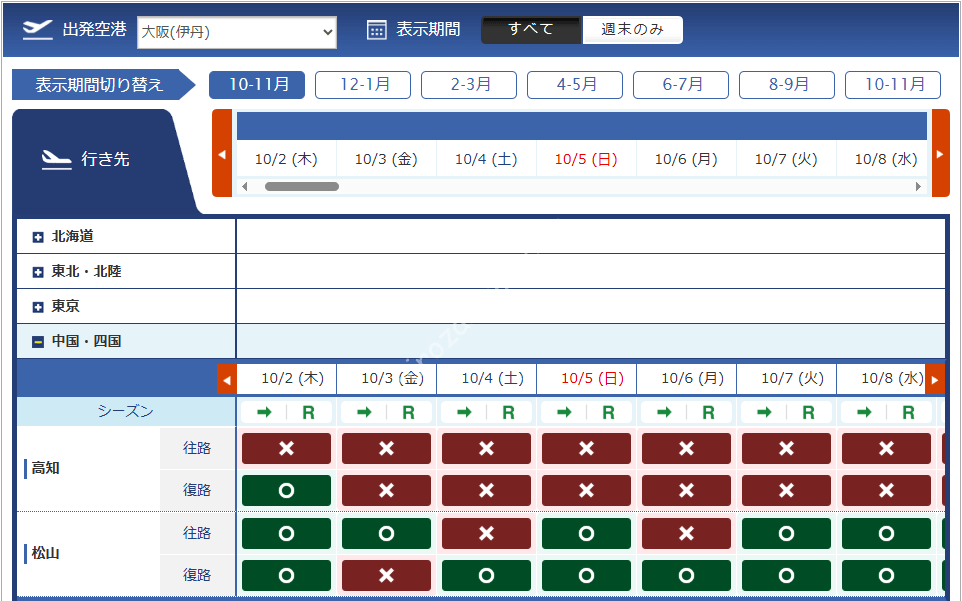The image size is (962, 601).
Task: Click the previous-dates arrow in 中国・四国 date row
Action: pos(226,380)
